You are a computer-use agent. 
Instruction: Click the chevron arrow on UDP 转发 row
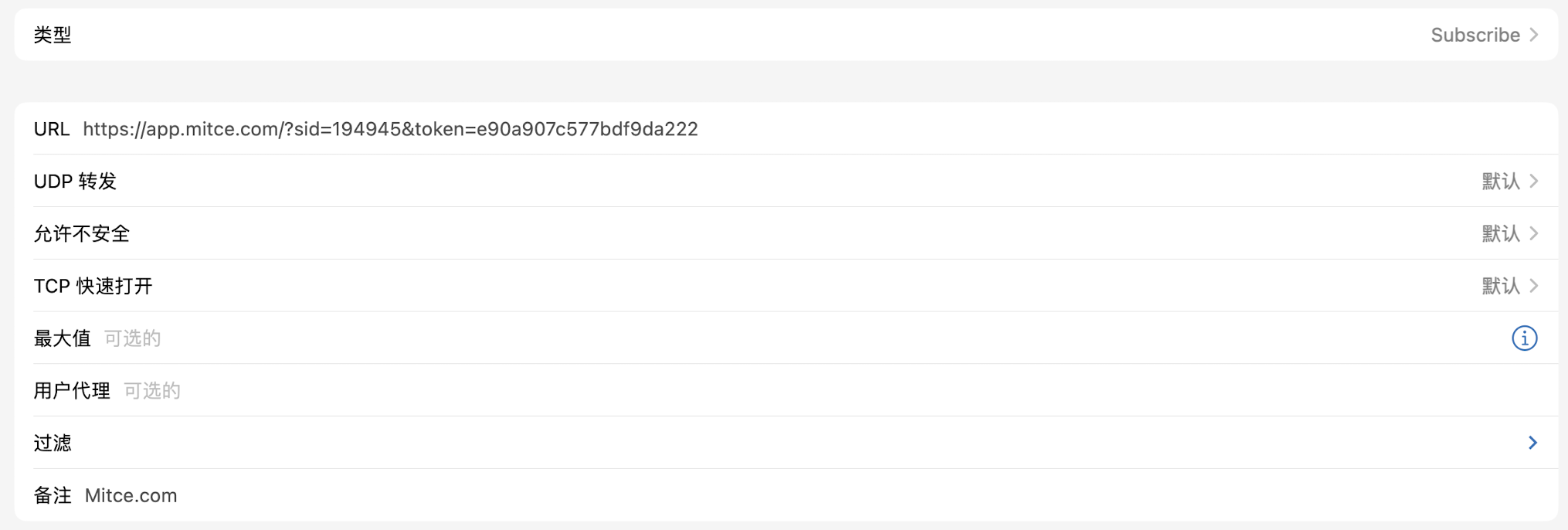[1534, 182]
